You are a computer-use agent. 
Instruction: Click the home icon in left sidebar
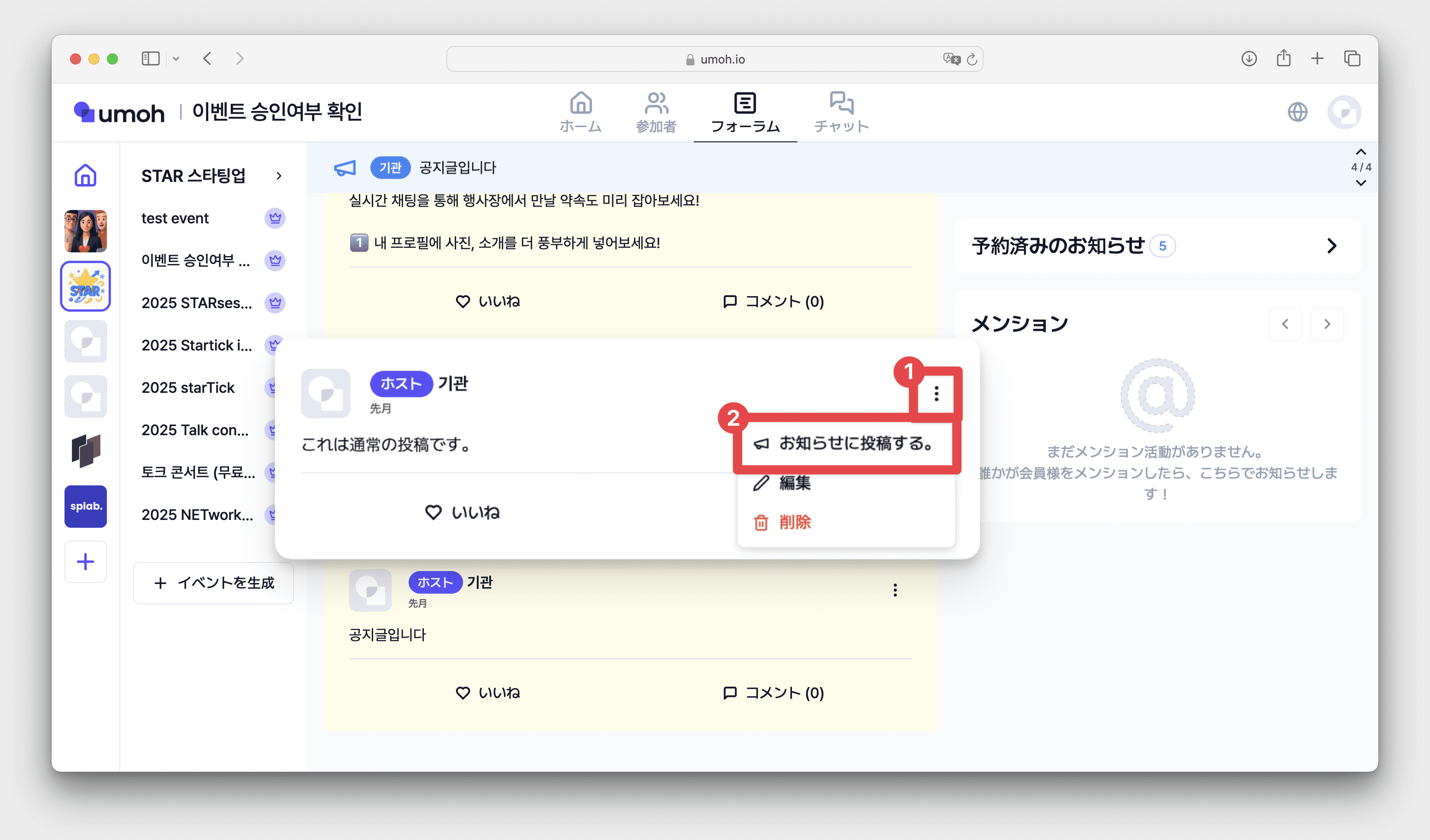pyautogui.click(x=85, y=175)
